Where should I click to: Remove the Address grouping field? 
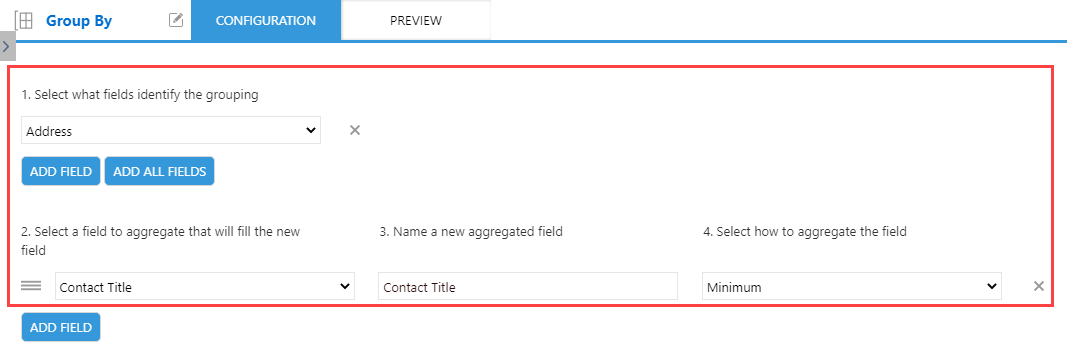[x=355, y=130]
